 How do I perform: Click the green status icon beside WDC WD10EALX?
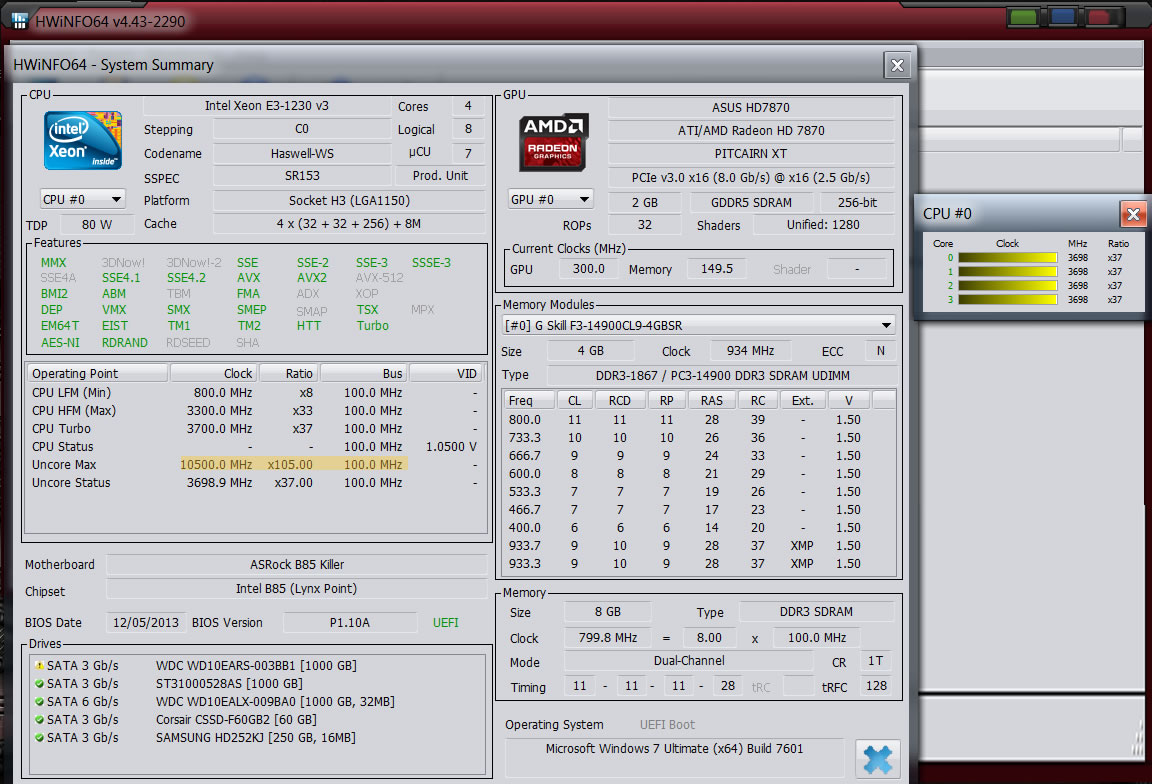[x=39, y=702]
